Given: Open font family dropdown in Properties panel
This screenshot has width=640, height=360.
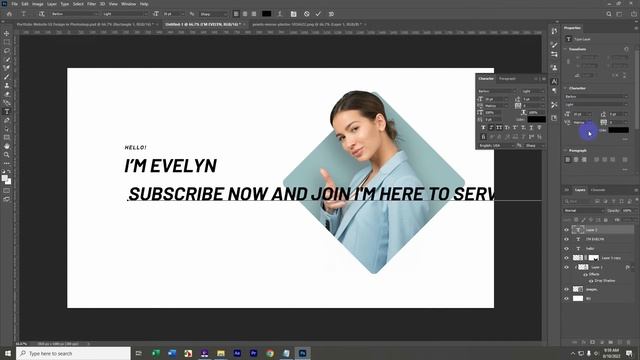Looking at the screenshot, I should tap(596, 96).
